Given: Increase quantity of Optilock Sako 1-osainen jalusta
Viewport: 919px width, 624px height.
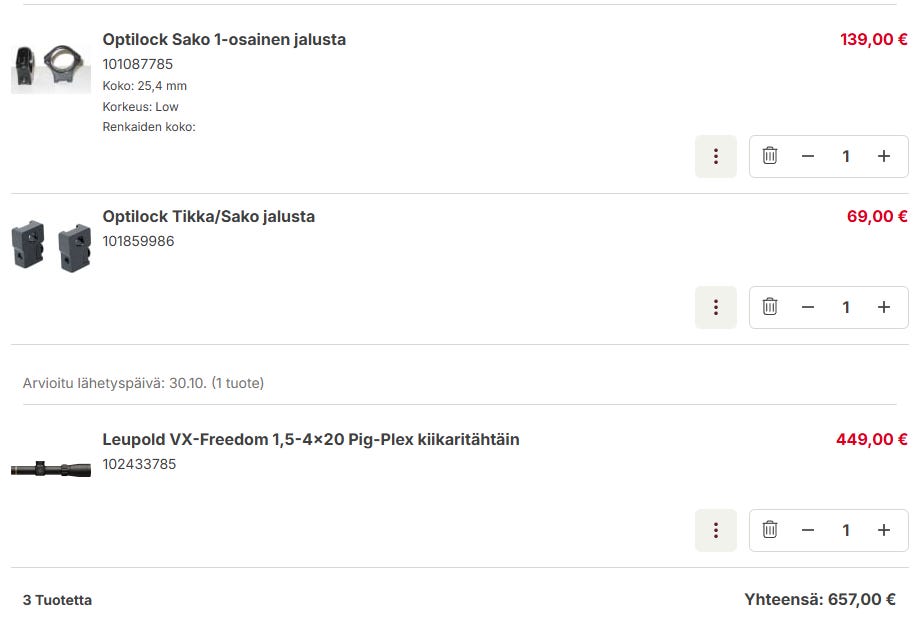Looking at the screenshot, I should click(x=884, y=156).
